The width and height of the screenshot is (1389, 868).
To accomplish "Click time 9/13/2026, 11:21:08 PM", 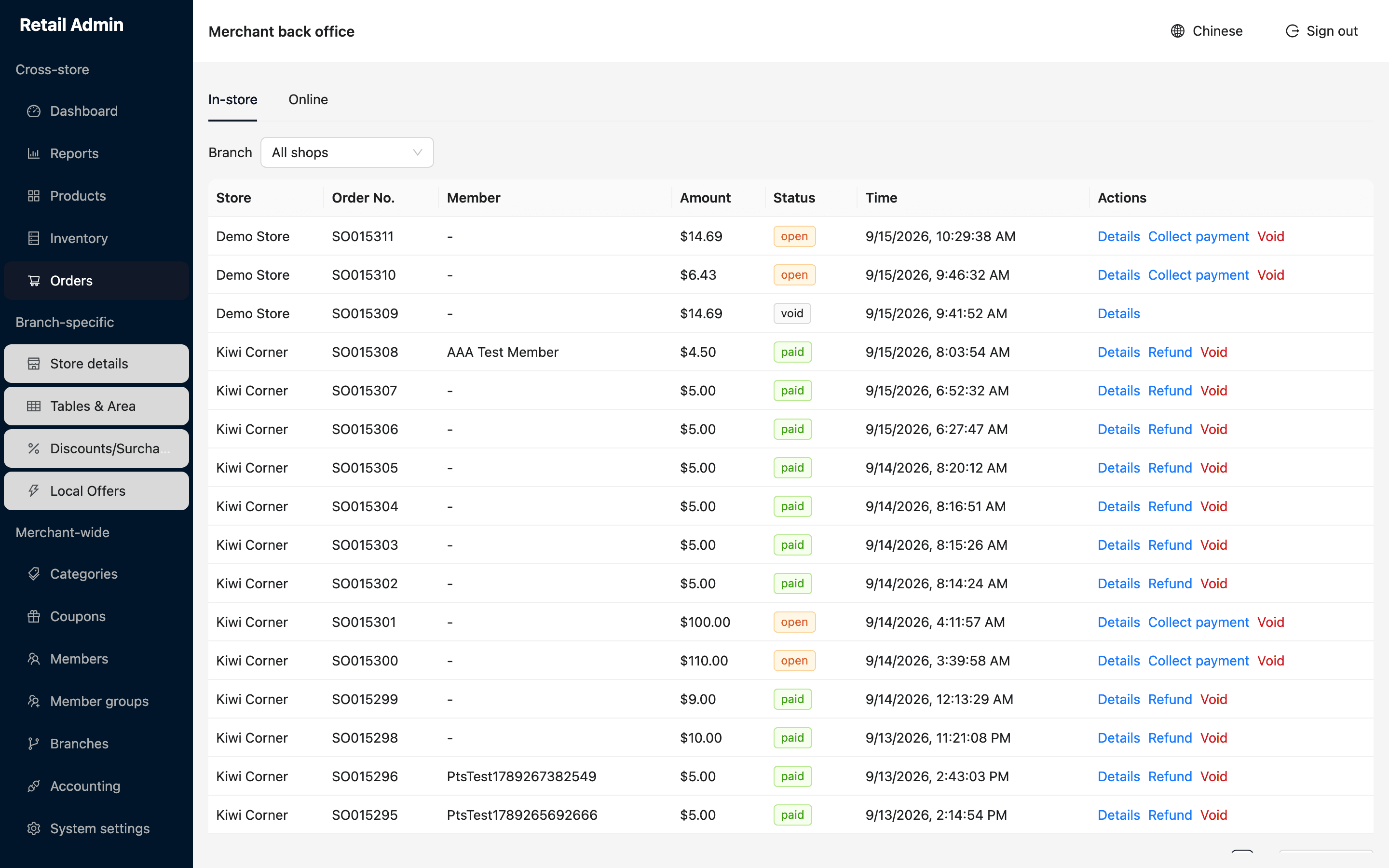I will pos(938,738).
